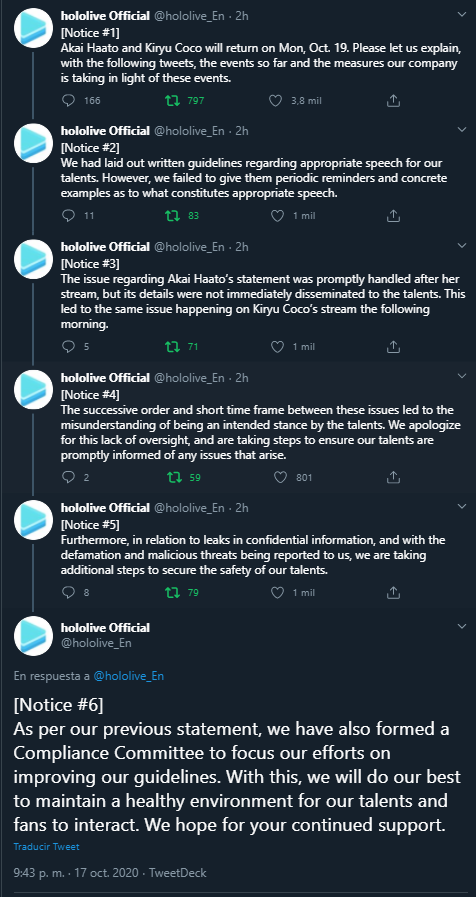Share the Notice #5 tweet

click(x=393, y=592)
